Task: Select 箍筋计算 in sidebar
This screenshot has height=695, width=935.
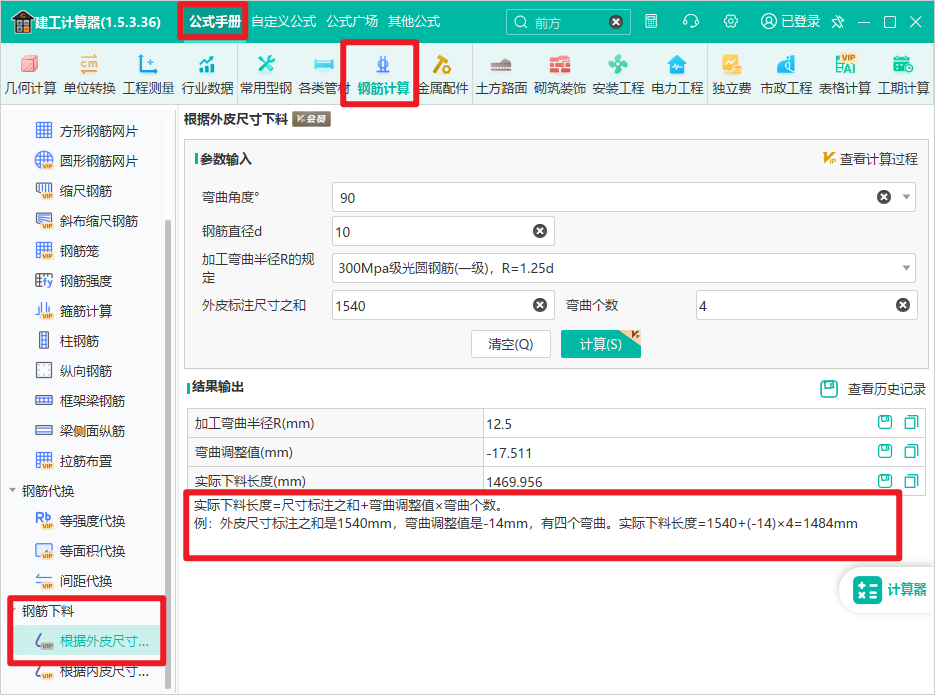Action: tap(74, 311)
